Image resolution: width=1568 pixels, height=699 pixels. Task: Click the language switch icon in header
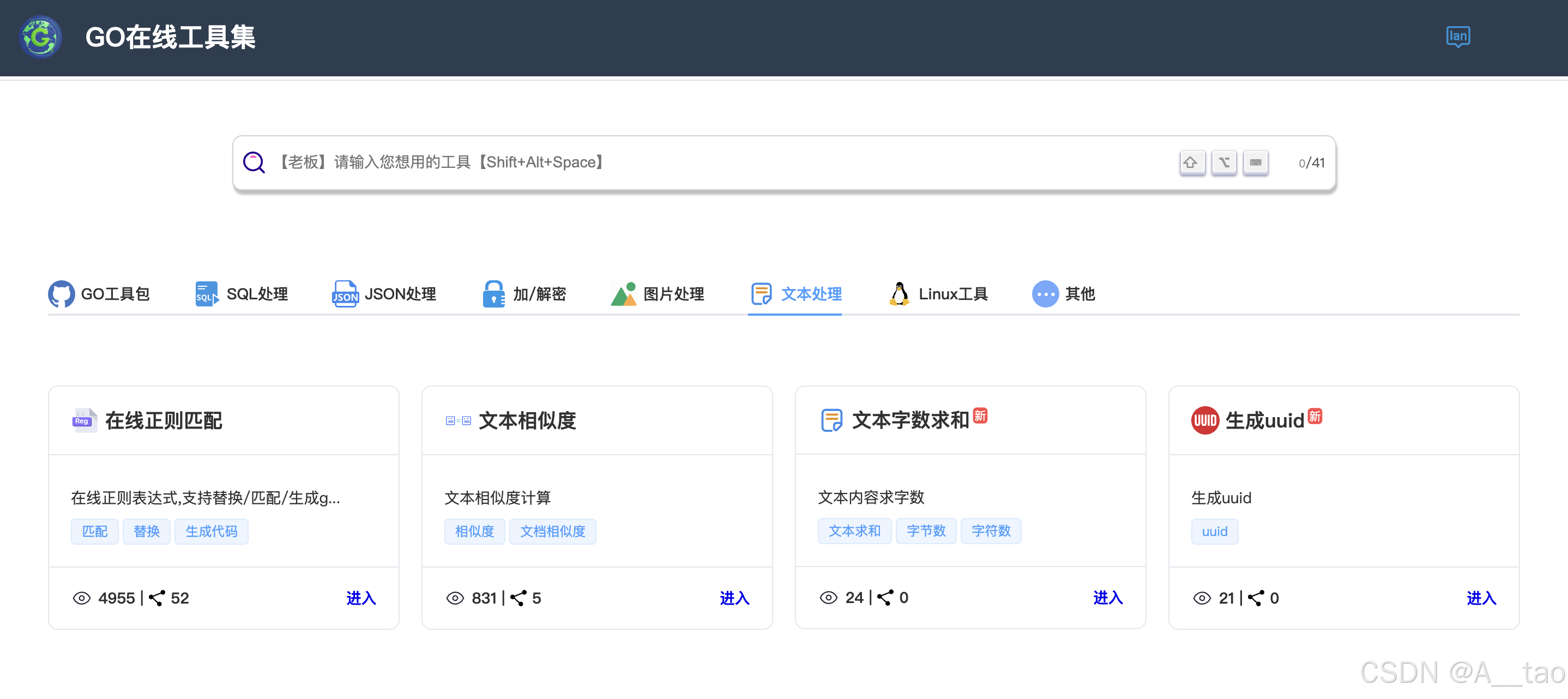pyautogui.click(x=1457, y=37)
